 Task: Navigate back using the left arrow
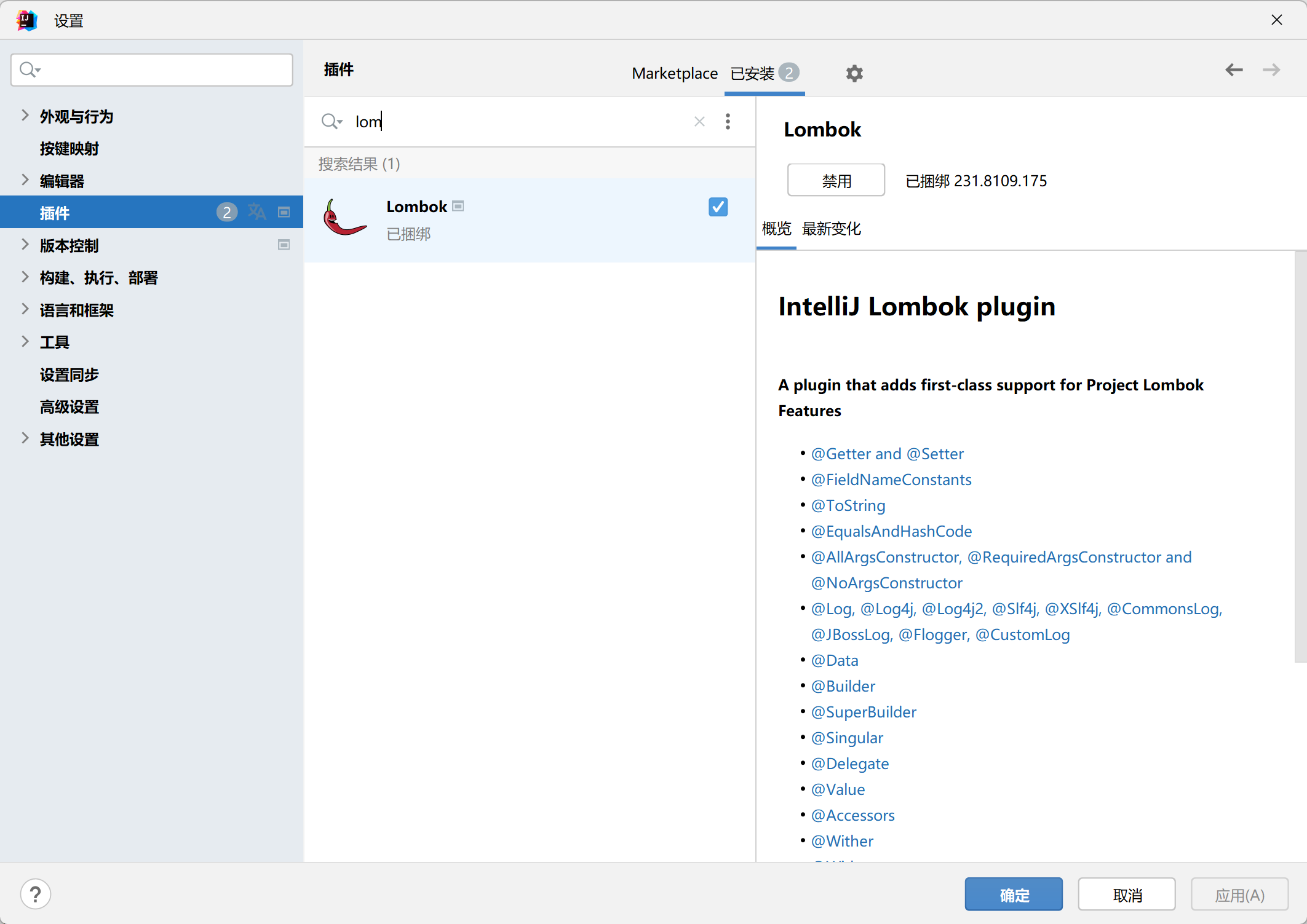1234,69
